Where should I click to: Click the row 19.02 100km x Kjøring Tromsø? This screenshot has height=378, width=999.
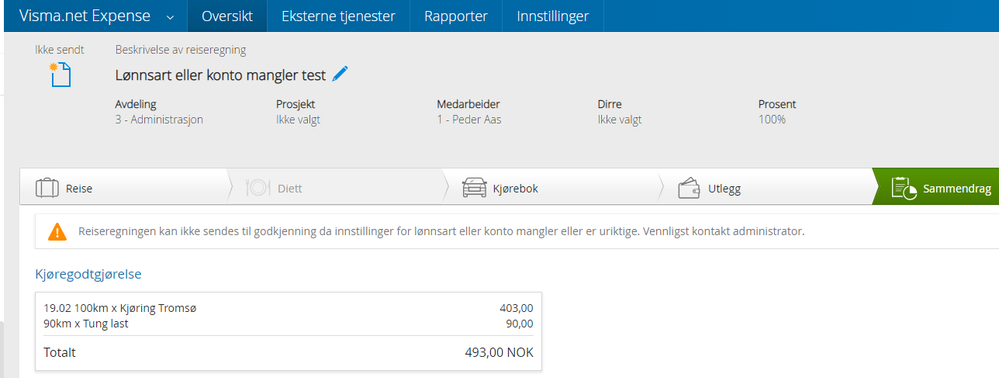click(288, 309)
